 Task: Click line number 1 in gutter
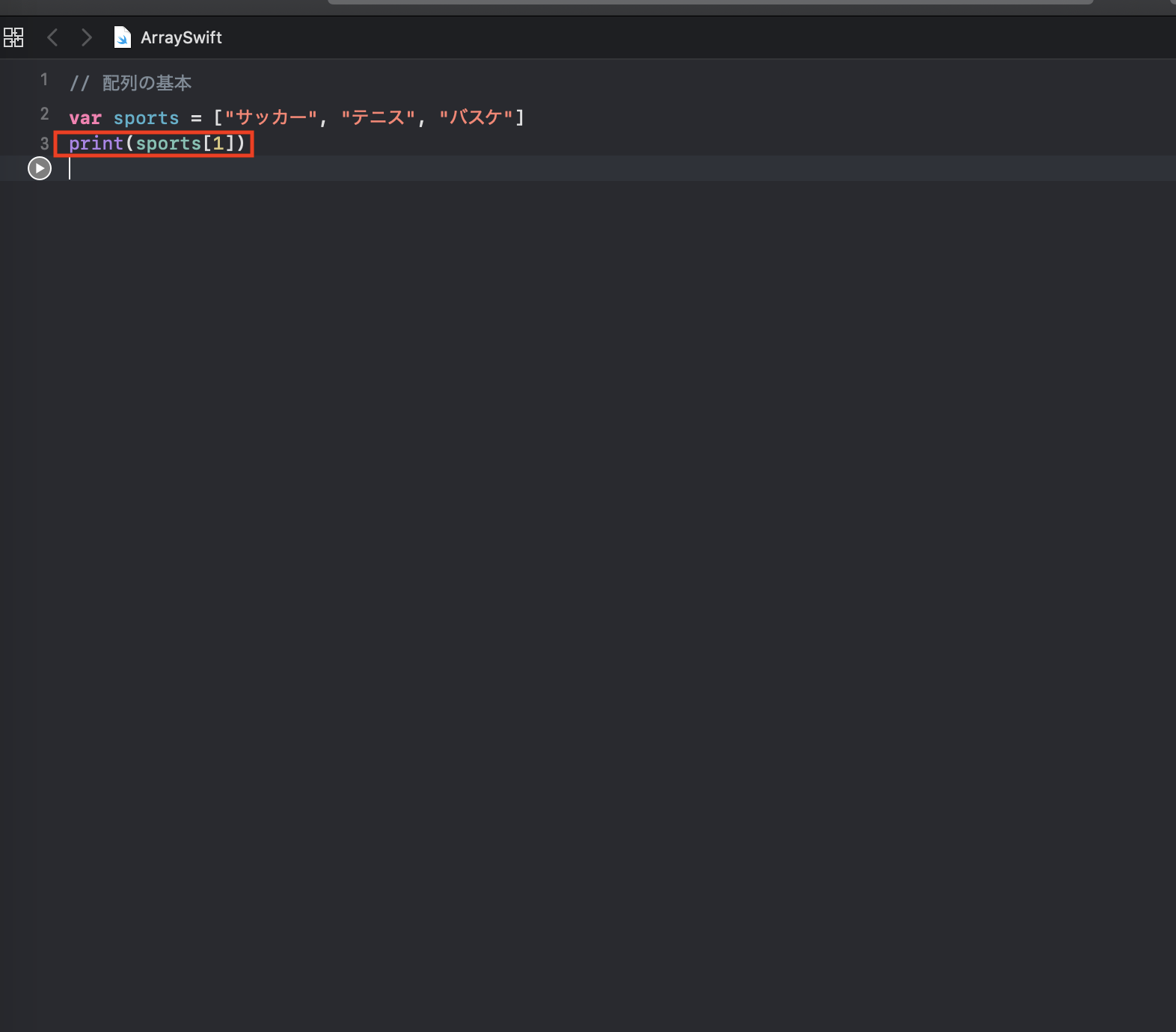click(44, 79)
